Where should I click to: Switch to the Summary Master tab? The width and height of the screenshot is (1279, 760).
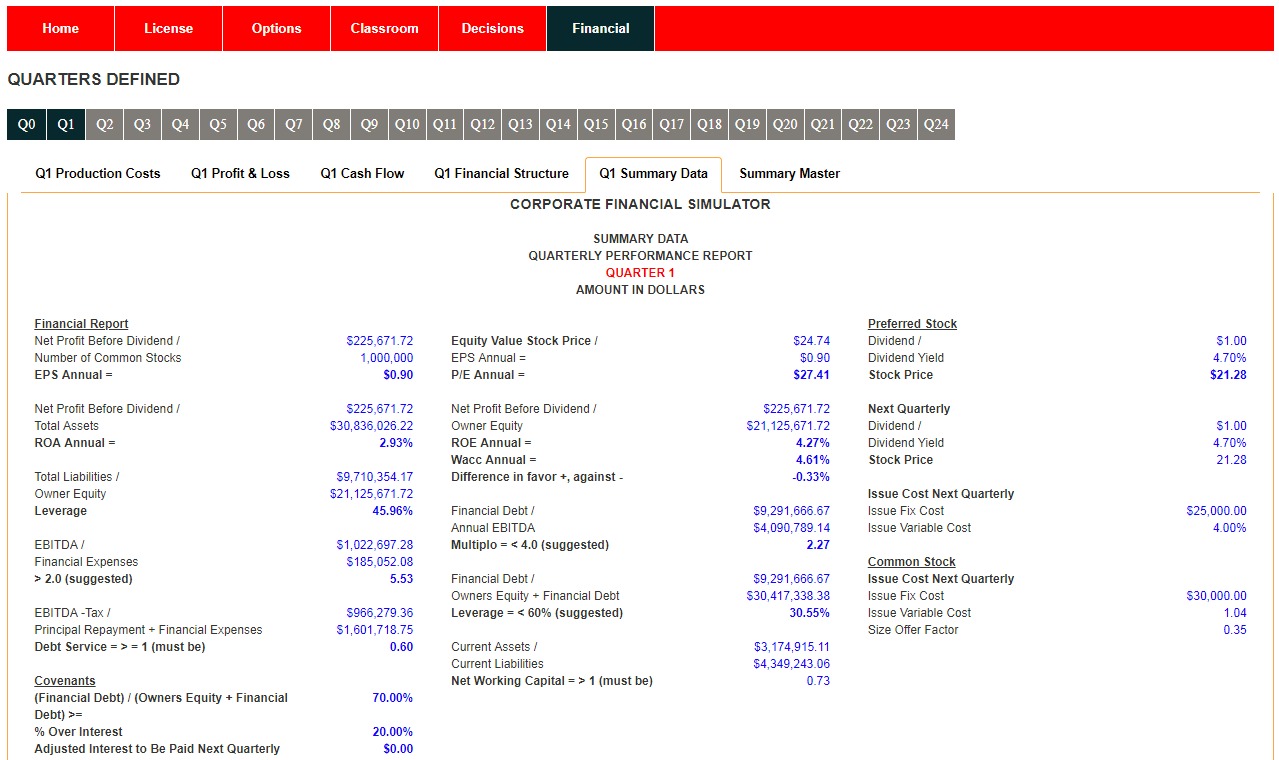[x=789, y=174]
